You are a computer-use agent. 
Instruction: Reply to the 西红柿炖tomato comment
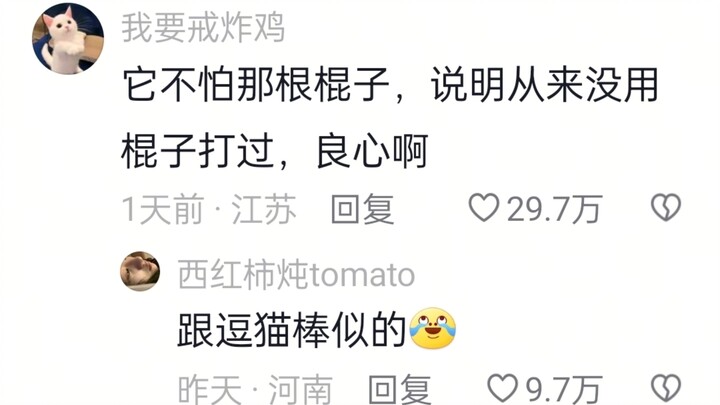399,389
